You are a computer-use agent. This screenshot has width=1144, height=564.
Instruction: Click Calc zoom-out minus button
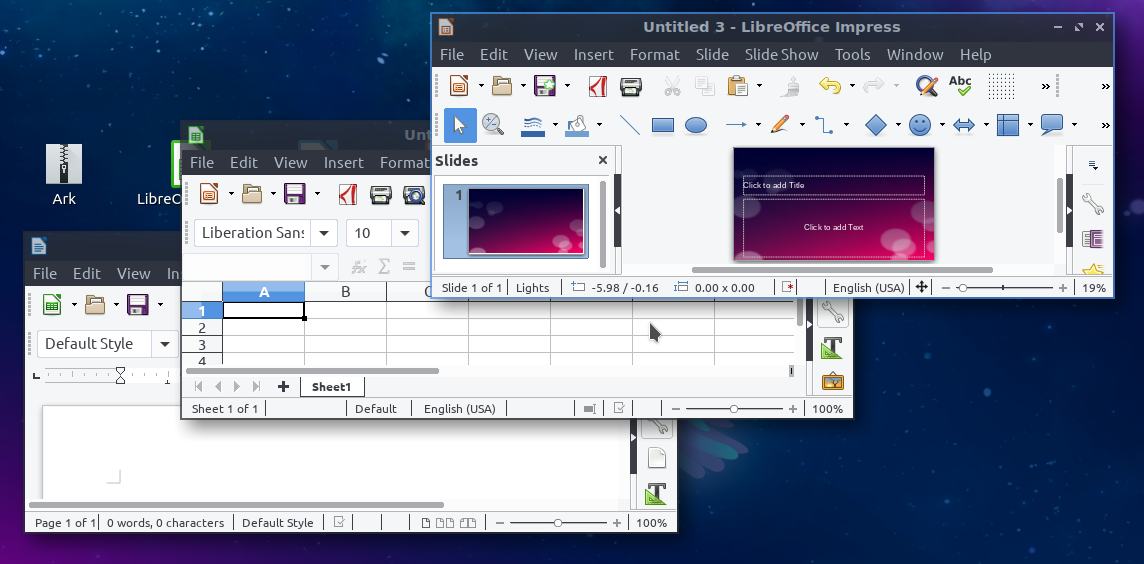[x=676, y=409]
